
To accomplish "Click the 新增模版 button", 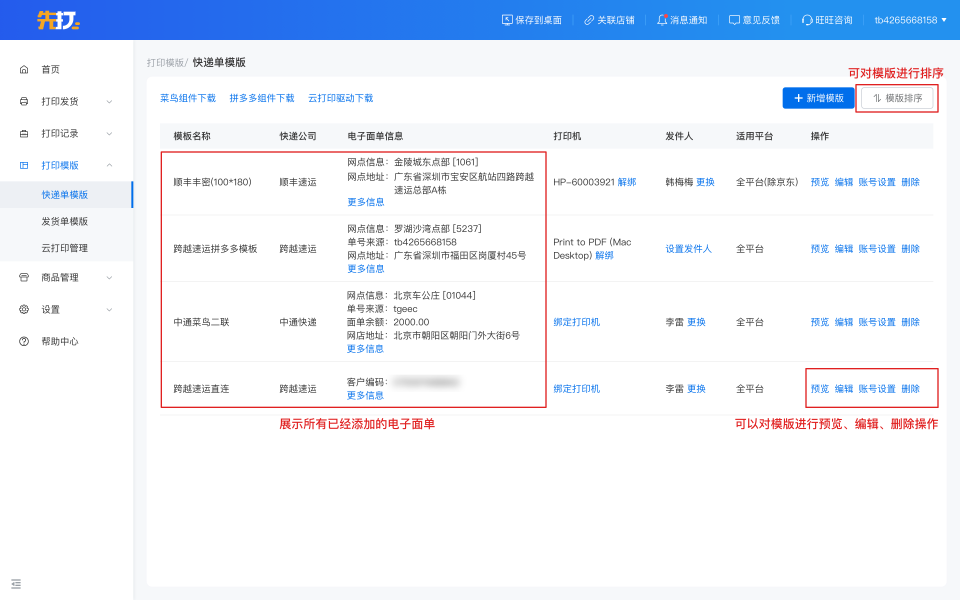I will coord(818,98).
